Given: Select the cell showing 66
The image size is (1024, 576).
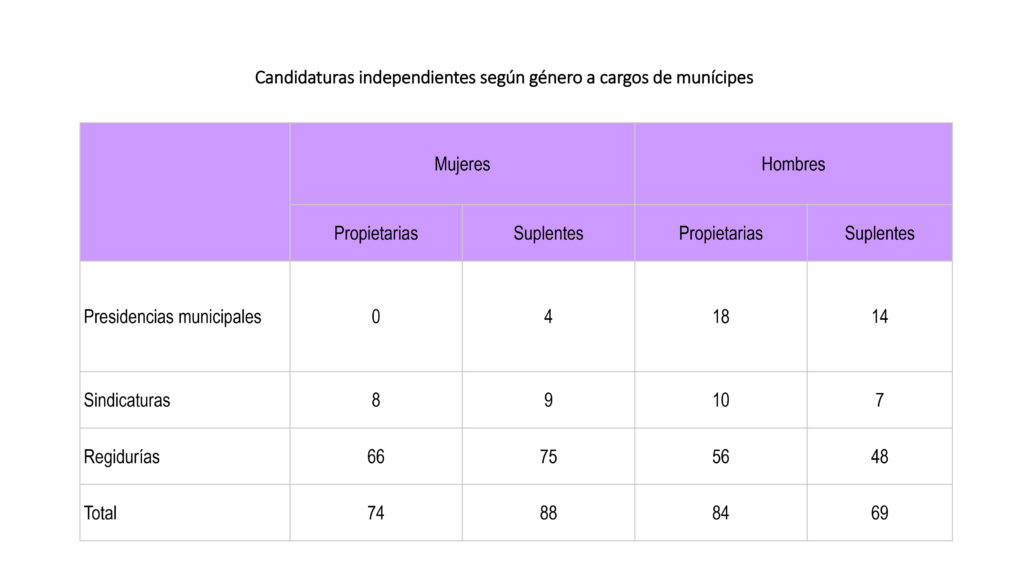Looking at the screenshot, I should (376, 457).
